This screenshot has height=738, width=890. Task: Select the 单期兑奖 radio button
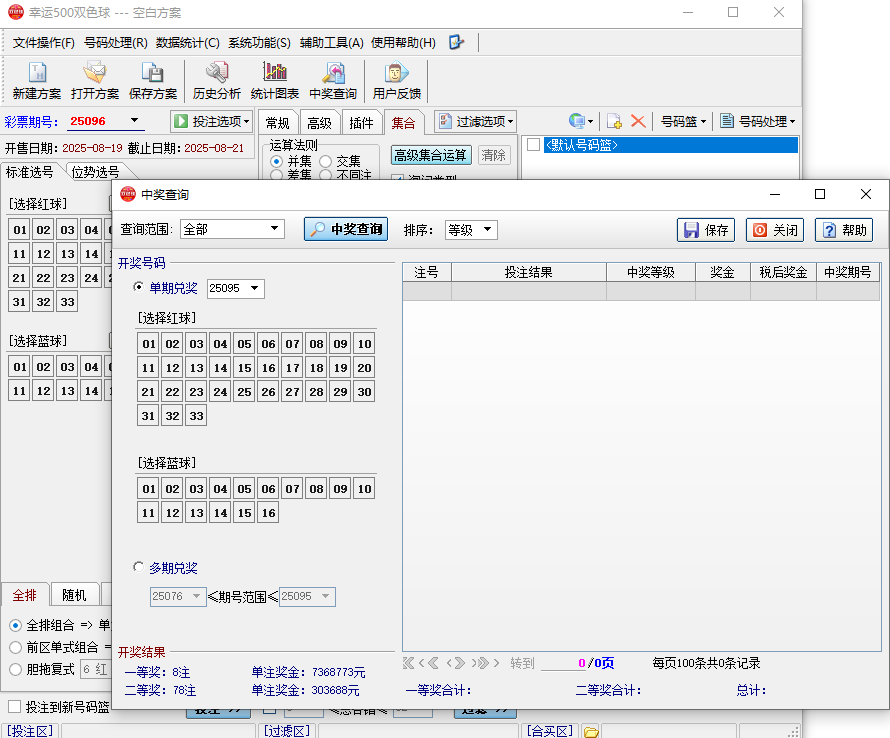(x=139, y=288)
